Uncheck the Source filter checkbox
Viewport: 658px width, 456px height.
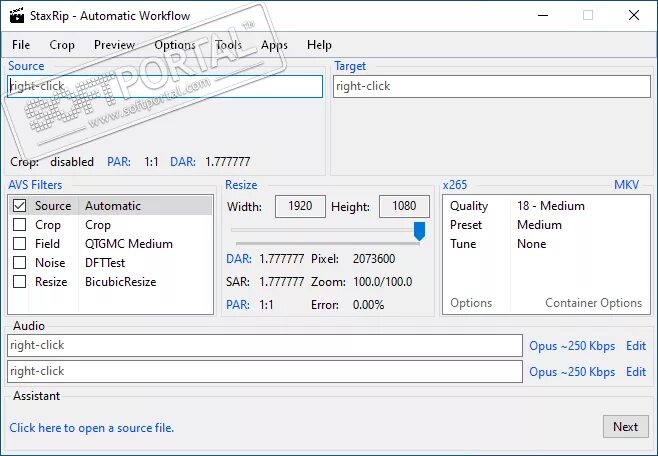pos(19,206)
